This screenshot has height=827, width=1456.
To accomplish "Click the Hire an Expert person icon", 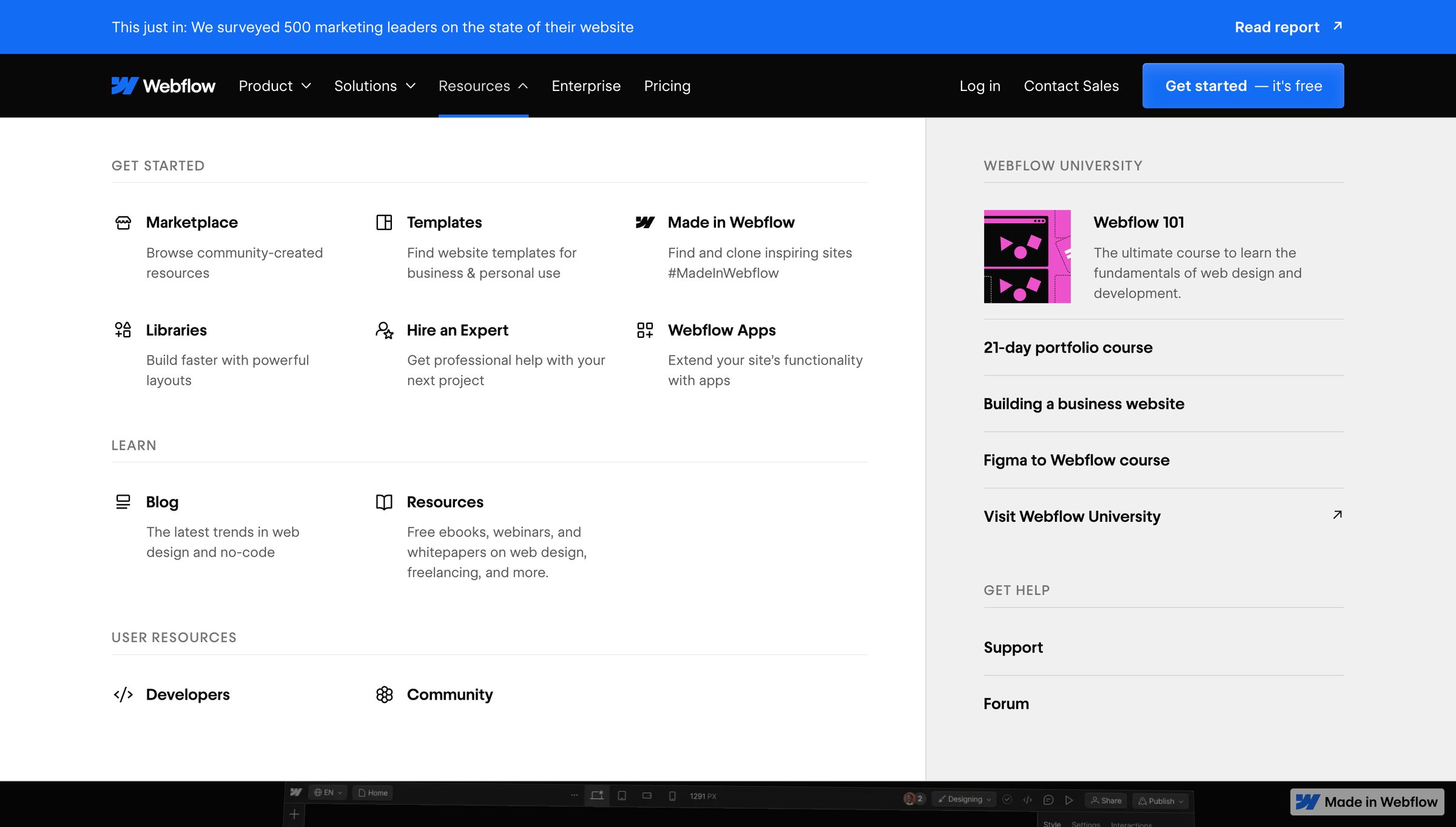I will pyautogui.click(x=384, y=330).
